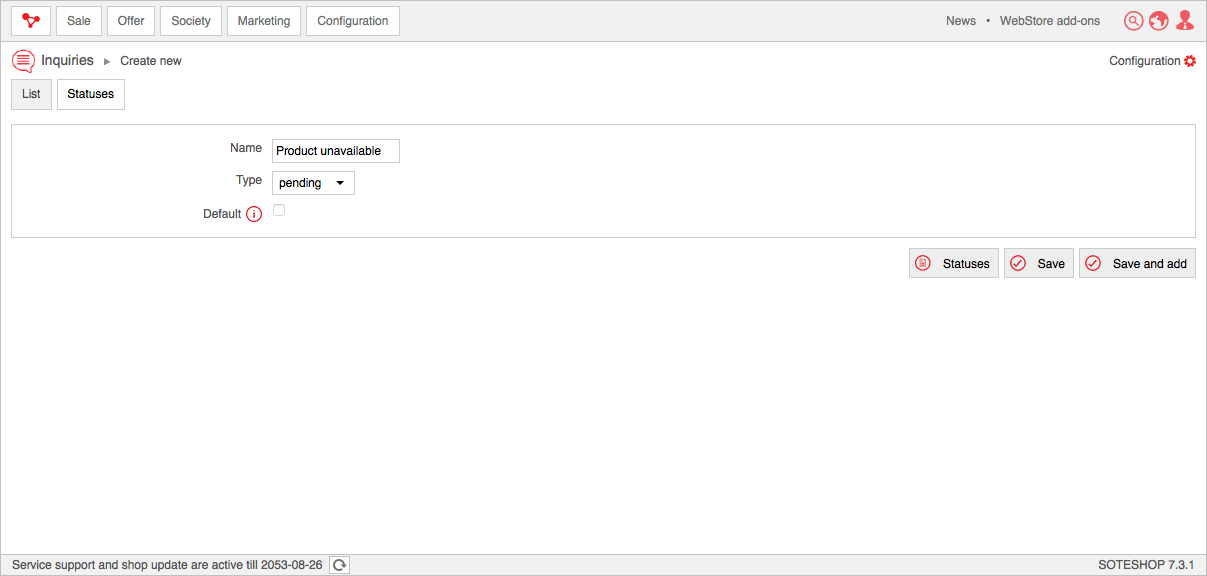
Task: Open the Configuration top menu
Action: coord(353,21)
